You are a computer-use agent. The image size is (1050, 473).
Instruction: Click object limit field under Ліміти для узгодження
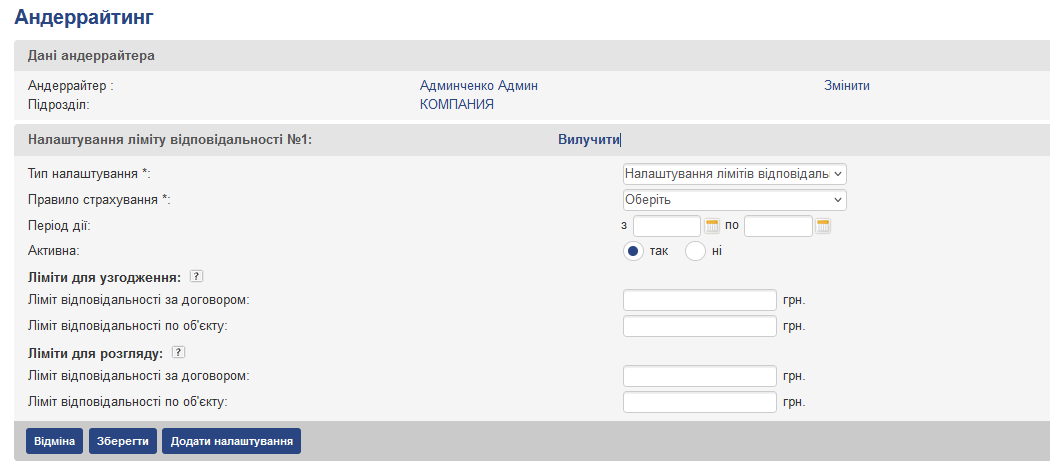click(699, 326)
